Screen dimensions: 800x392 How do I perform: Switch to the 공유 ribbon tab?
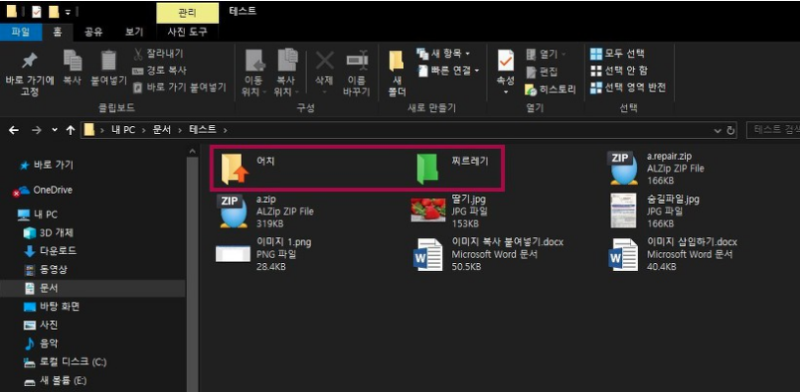[93, 32]
